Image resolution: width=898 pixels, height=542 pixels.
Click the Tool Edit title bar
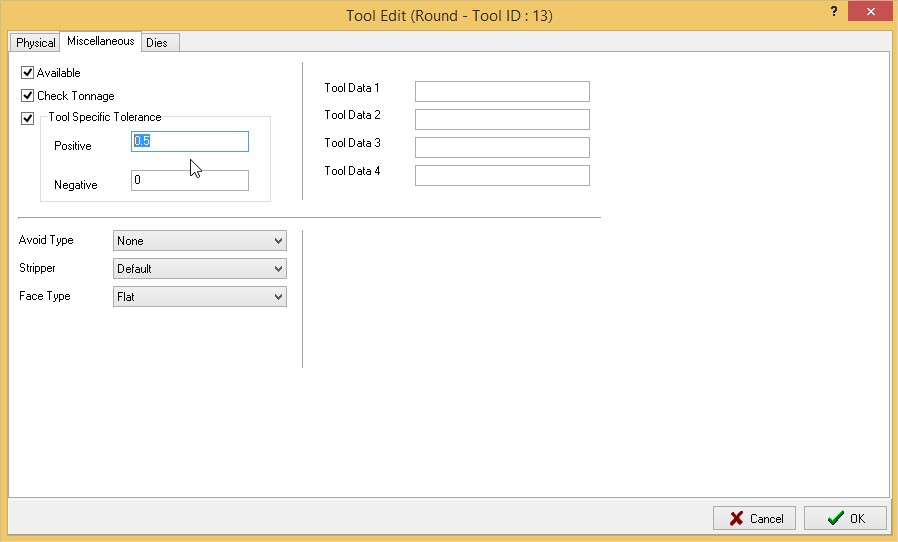click(x=448, y=15)
